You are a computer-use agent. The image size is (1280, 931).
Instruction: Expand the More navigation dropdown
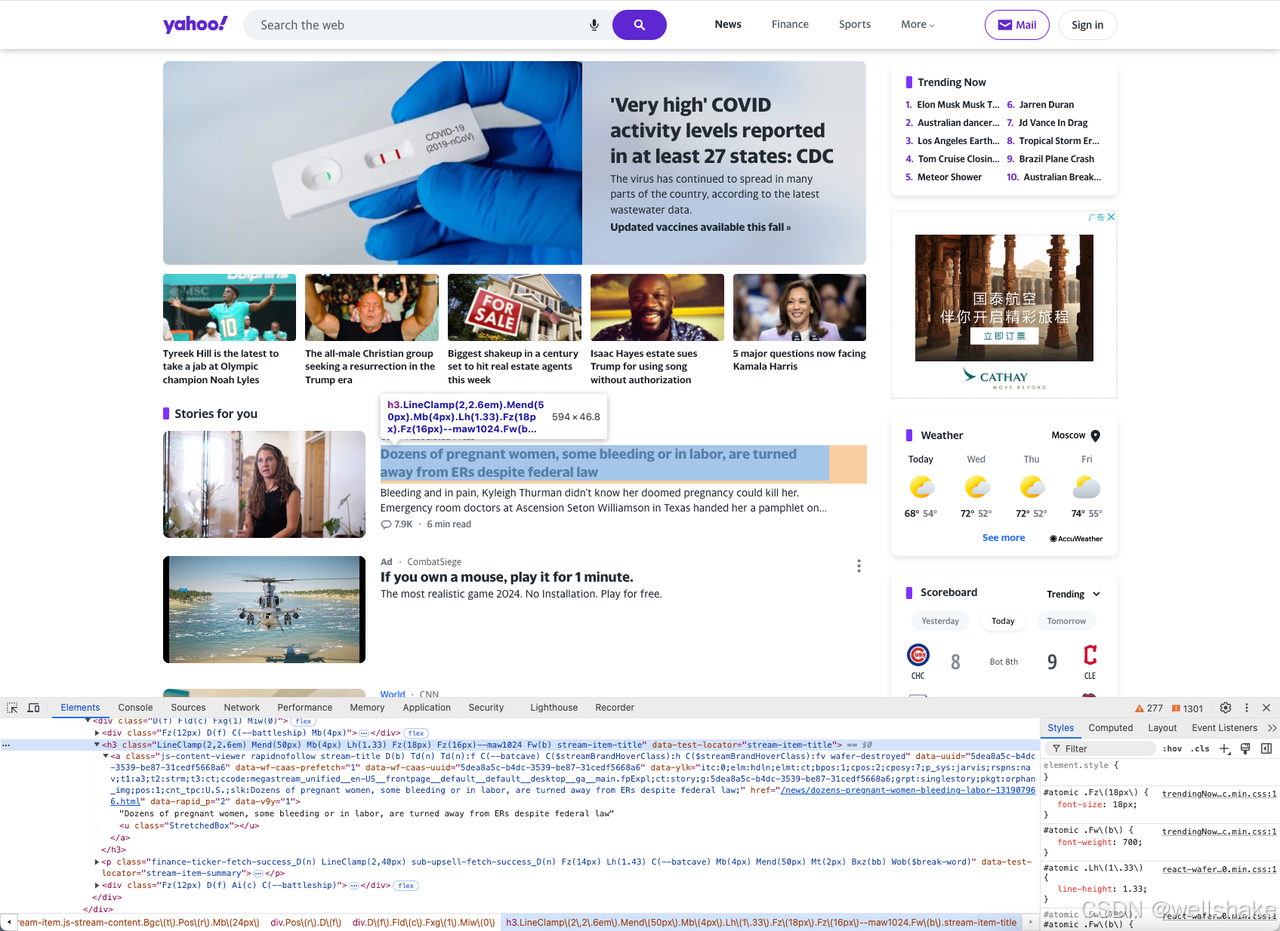click(918, 24)
